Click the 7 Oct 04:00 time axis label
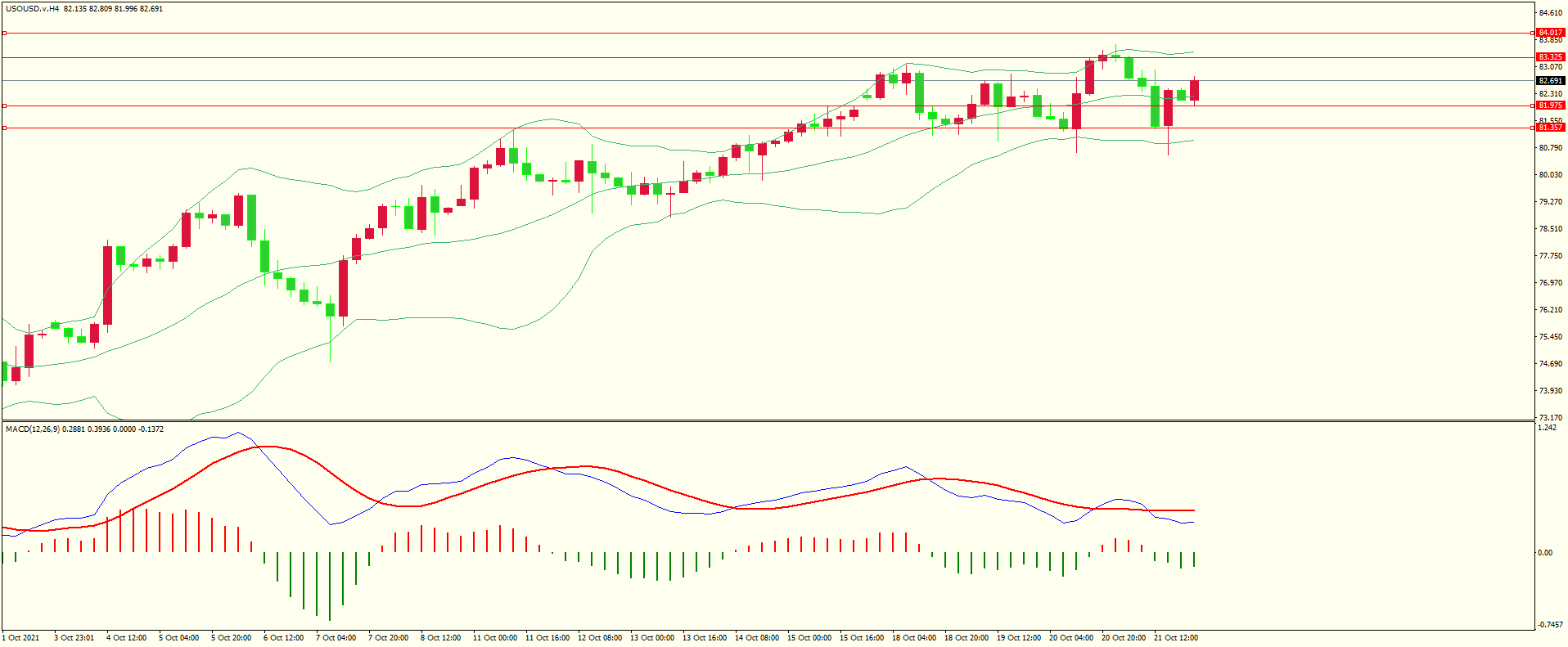1568x647 pixels. 336,638
